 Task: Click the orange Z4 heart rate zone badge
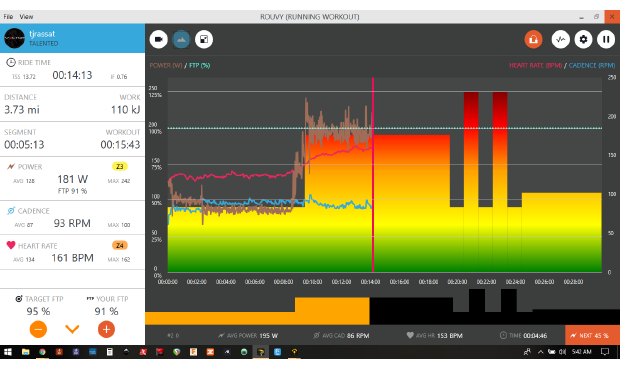tap(119, 245)
